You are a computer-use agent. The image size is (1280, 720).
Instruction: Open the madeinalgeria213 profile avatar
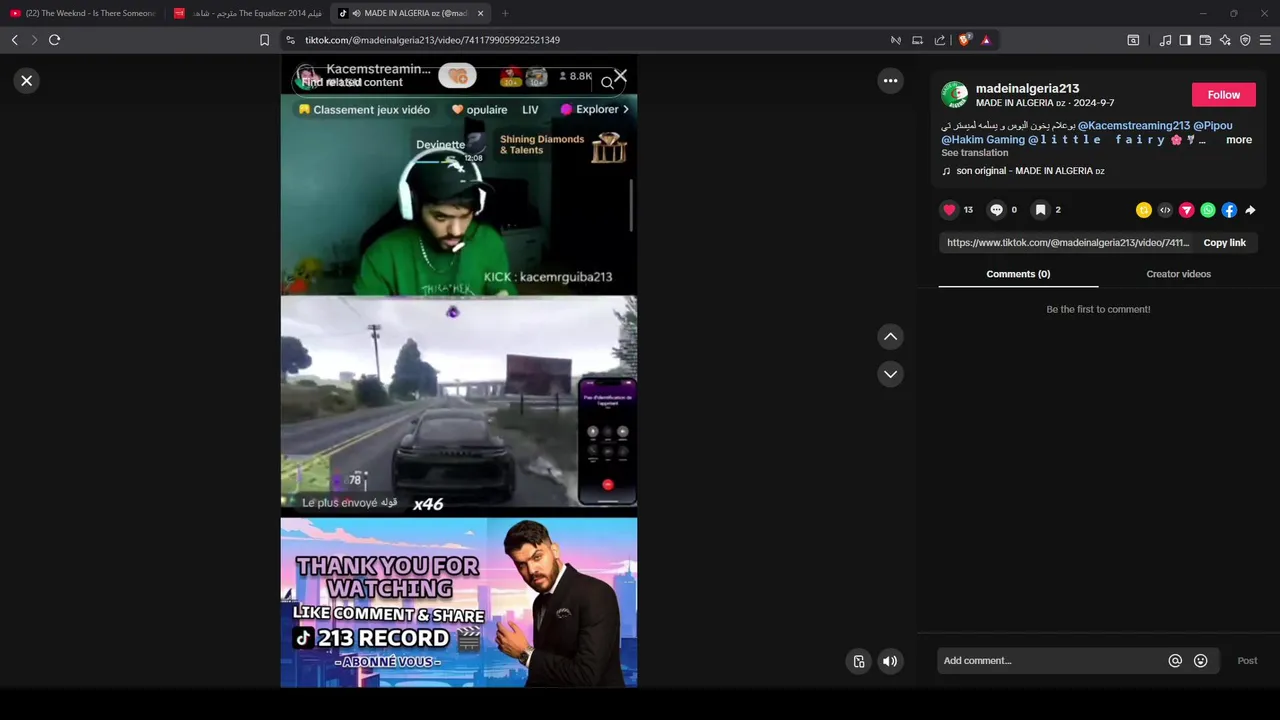[955, 95]
